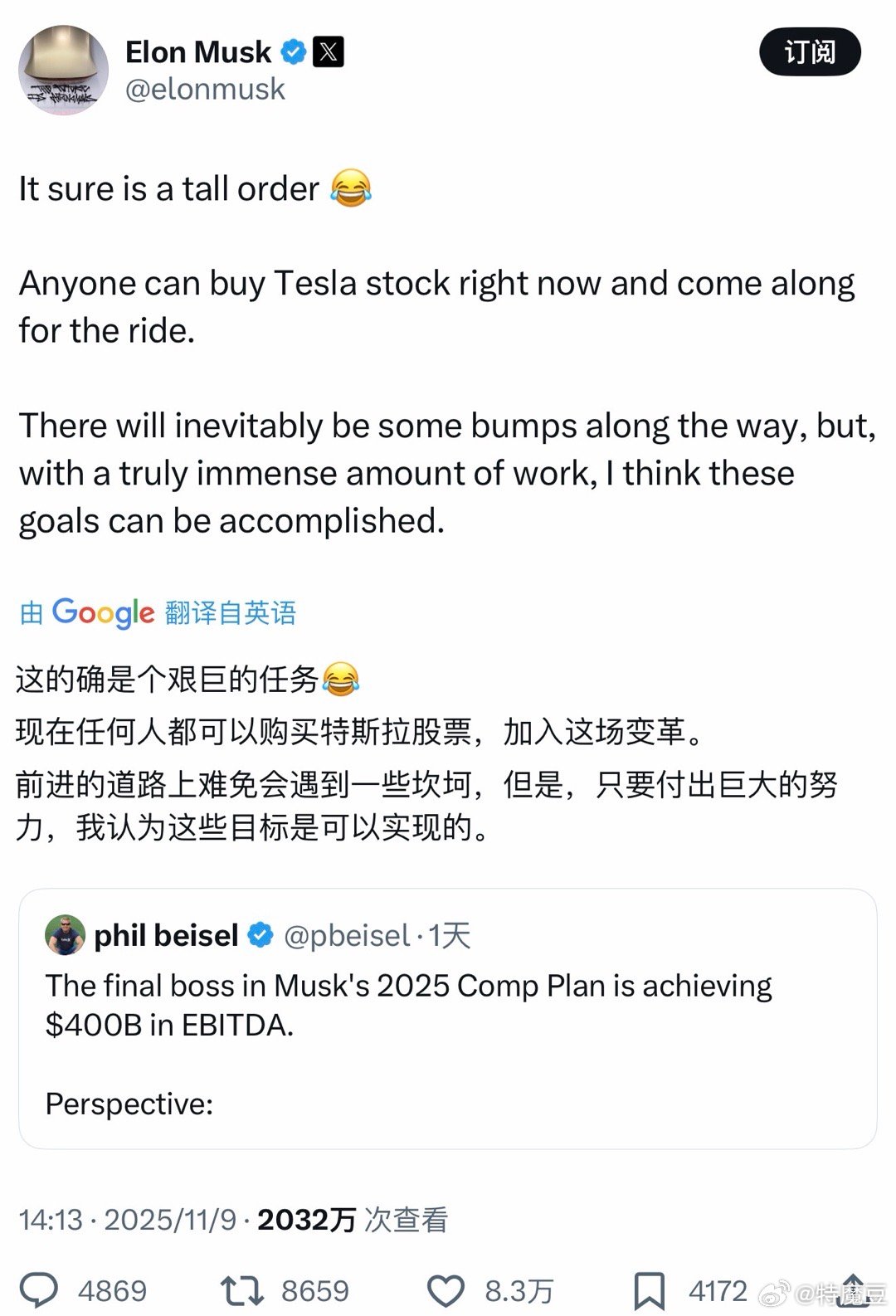Tap the 订阅 subscribe button
896x1316 pixels.
tap(809, 52)
